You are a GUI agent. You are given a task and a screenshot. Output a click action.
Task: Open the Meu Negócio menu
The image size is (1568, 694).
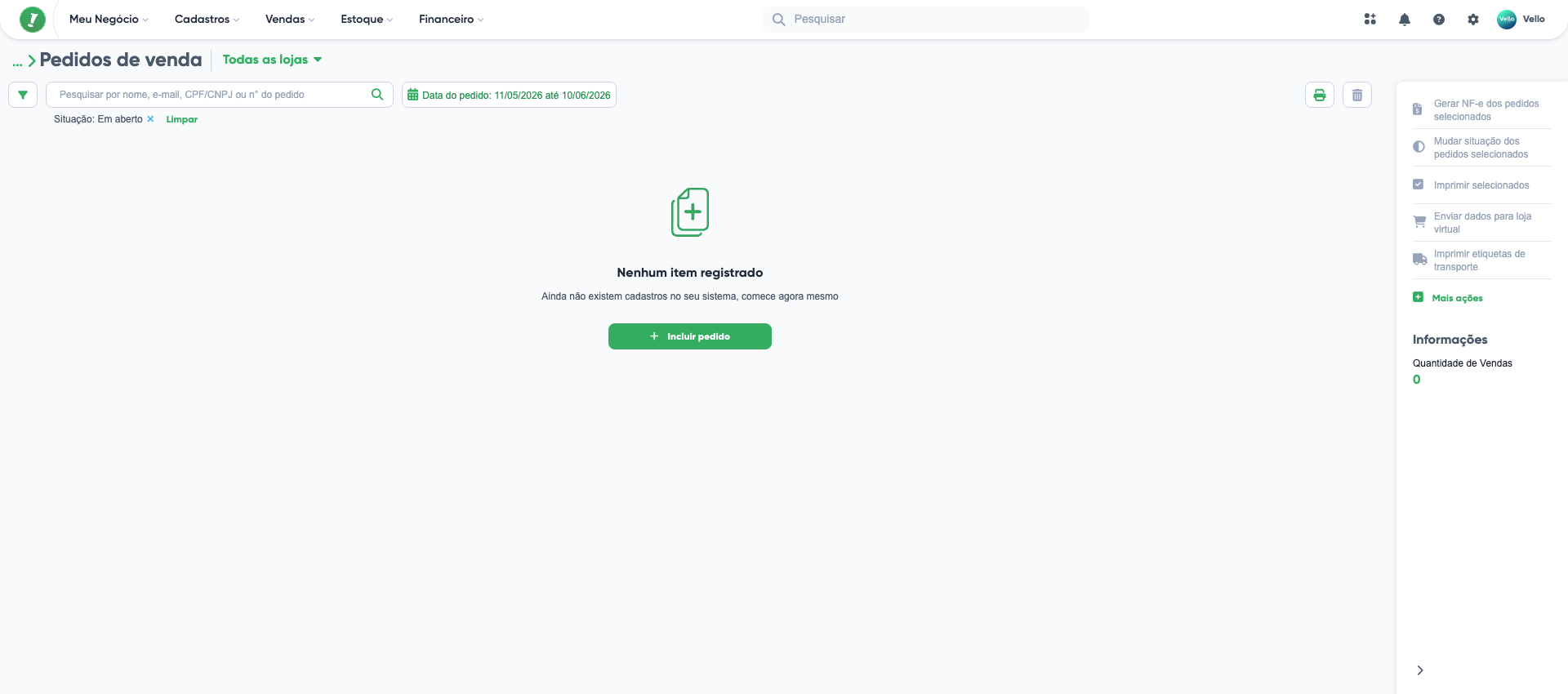coord(109,19)
